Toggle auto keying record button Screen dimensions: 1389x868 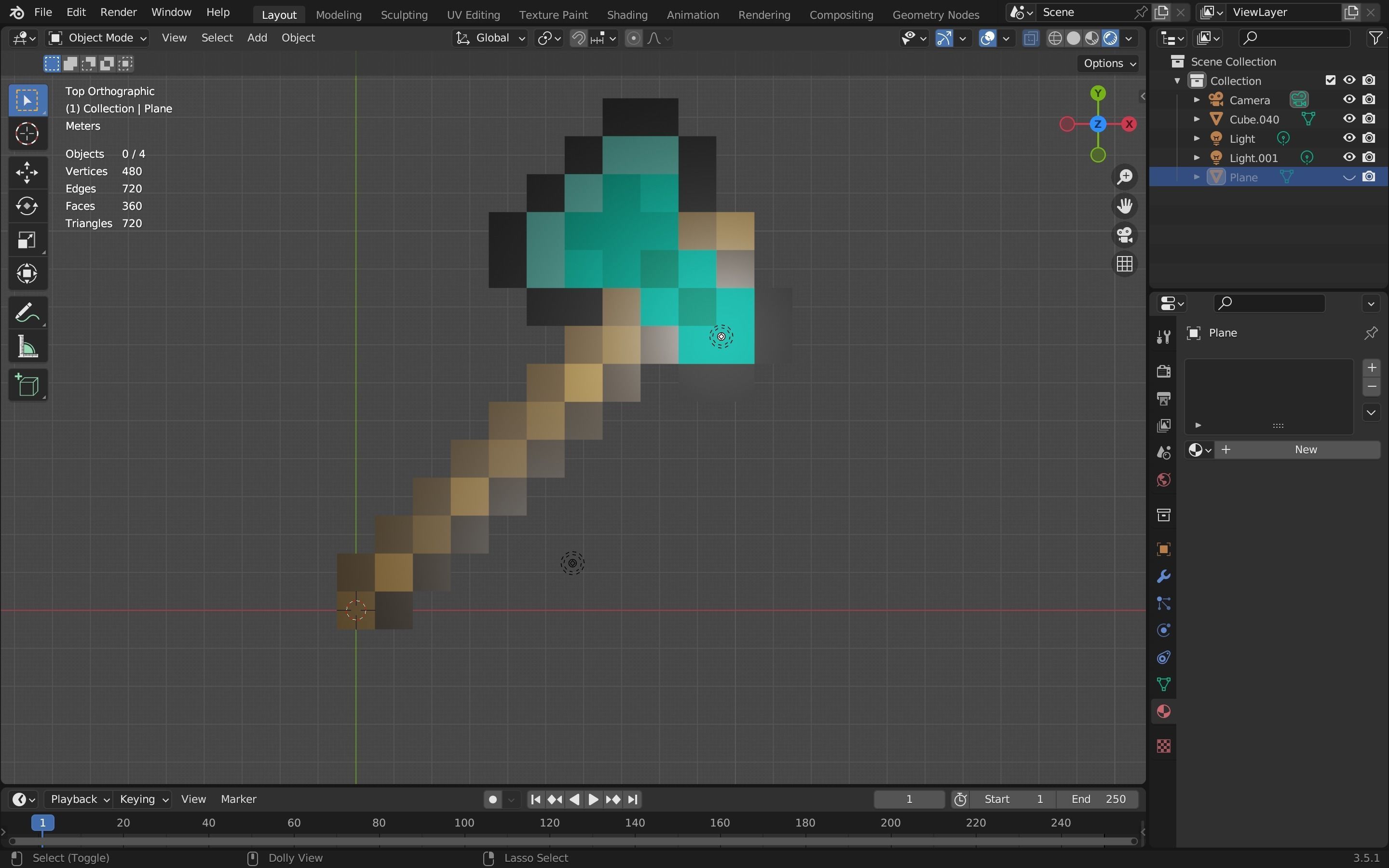[x=492, y=799]
